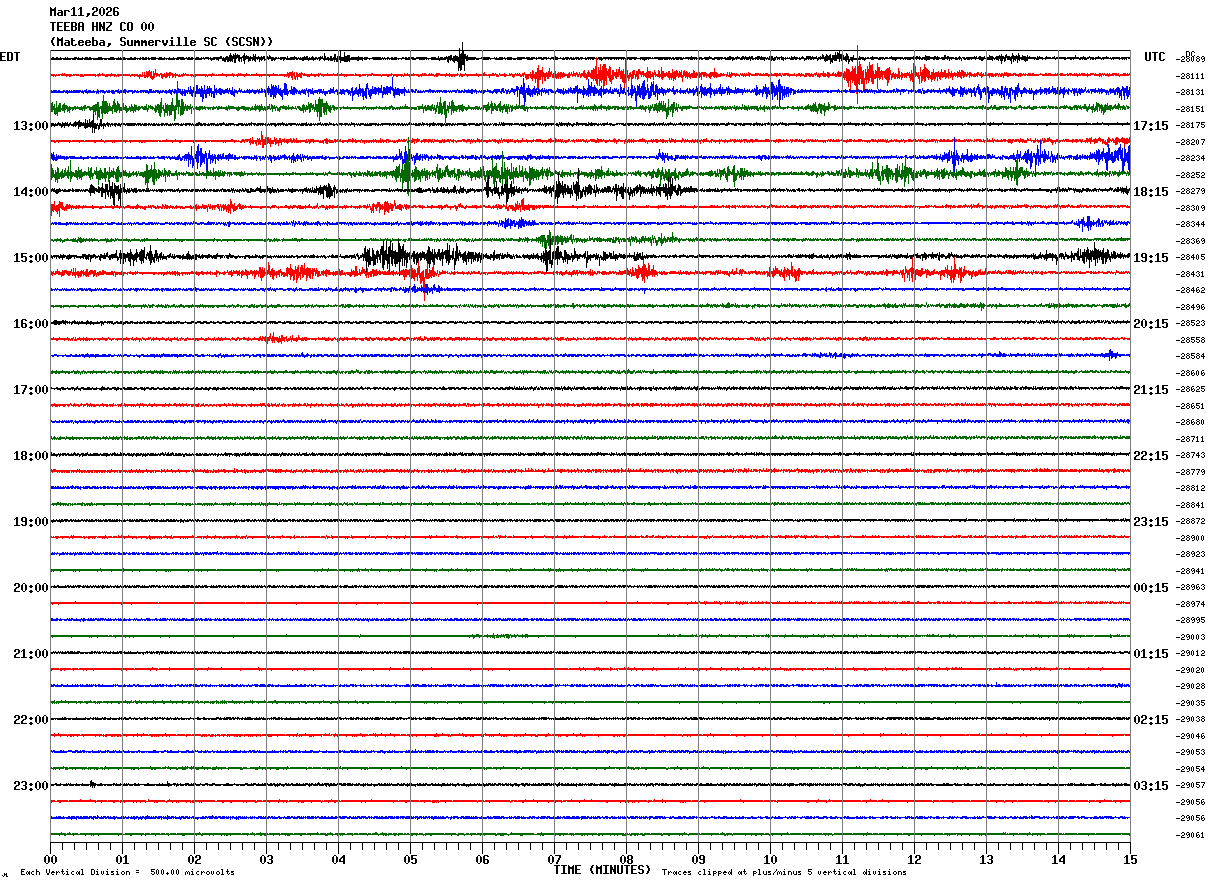Click the '15' minute tick label
Viewport: 1210px width, 886px height.
[1130, 860]
